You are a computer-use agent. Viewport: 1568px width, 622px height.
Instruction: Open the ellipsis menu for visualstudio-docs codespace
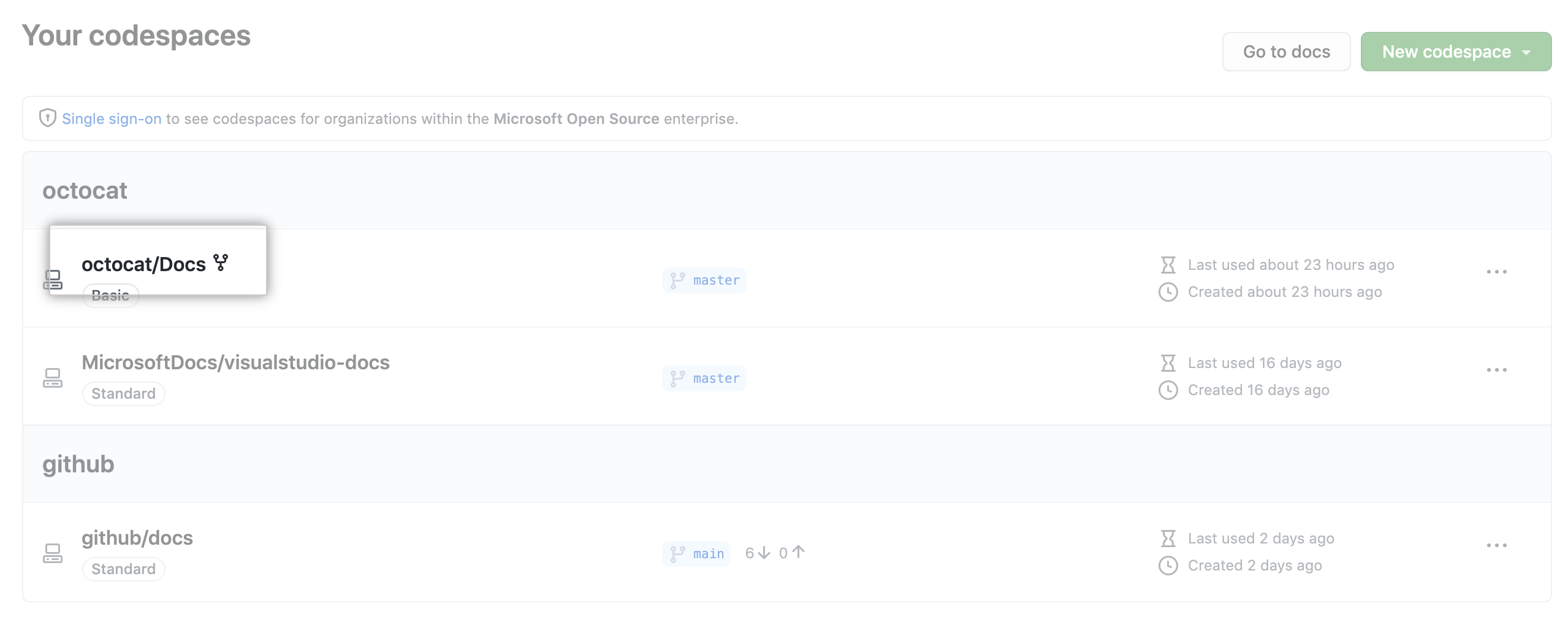pyautogui.click(x=1497, y=369)
